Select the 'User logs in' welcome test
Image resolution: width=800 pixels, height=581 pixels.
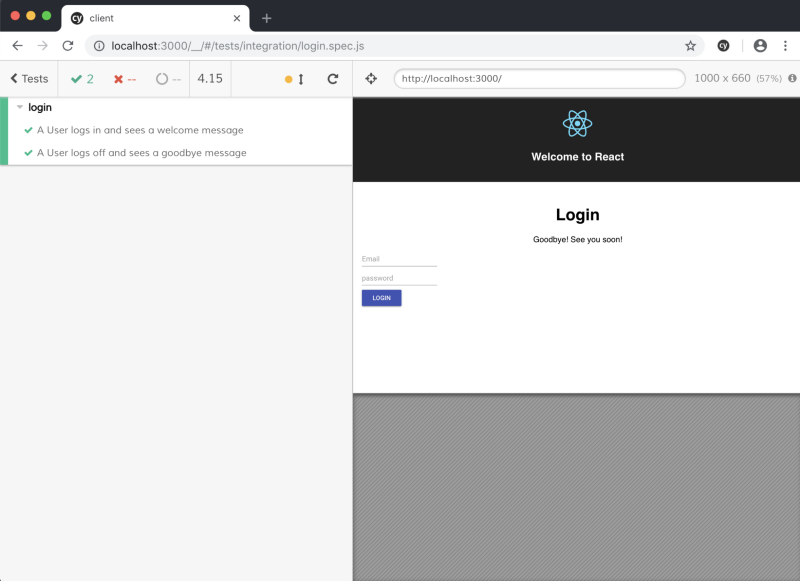[140, 130]
